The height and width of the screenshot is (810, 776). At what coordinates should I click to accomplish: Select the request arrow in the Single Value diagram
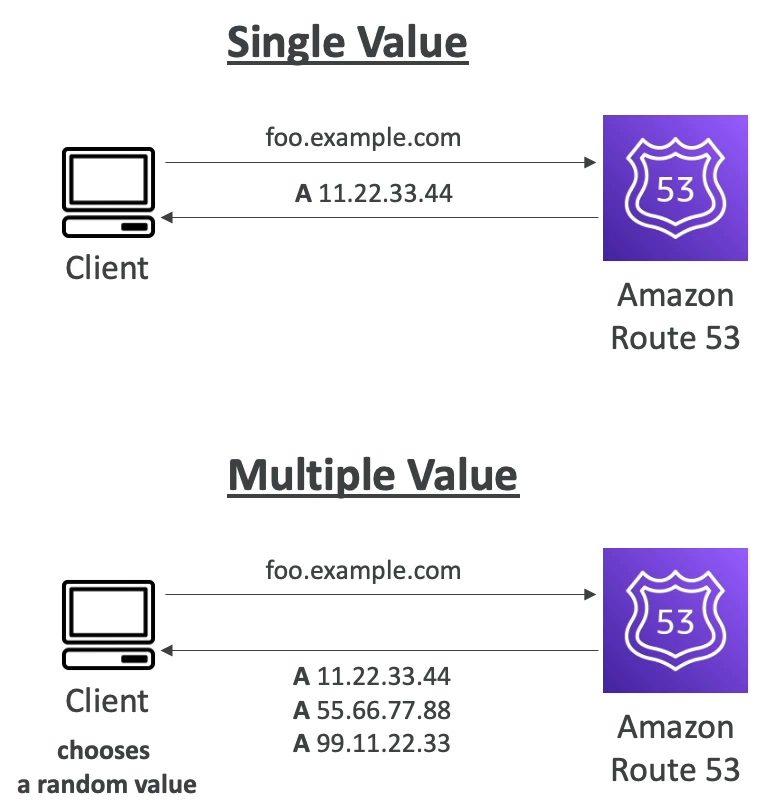[380, 162]
